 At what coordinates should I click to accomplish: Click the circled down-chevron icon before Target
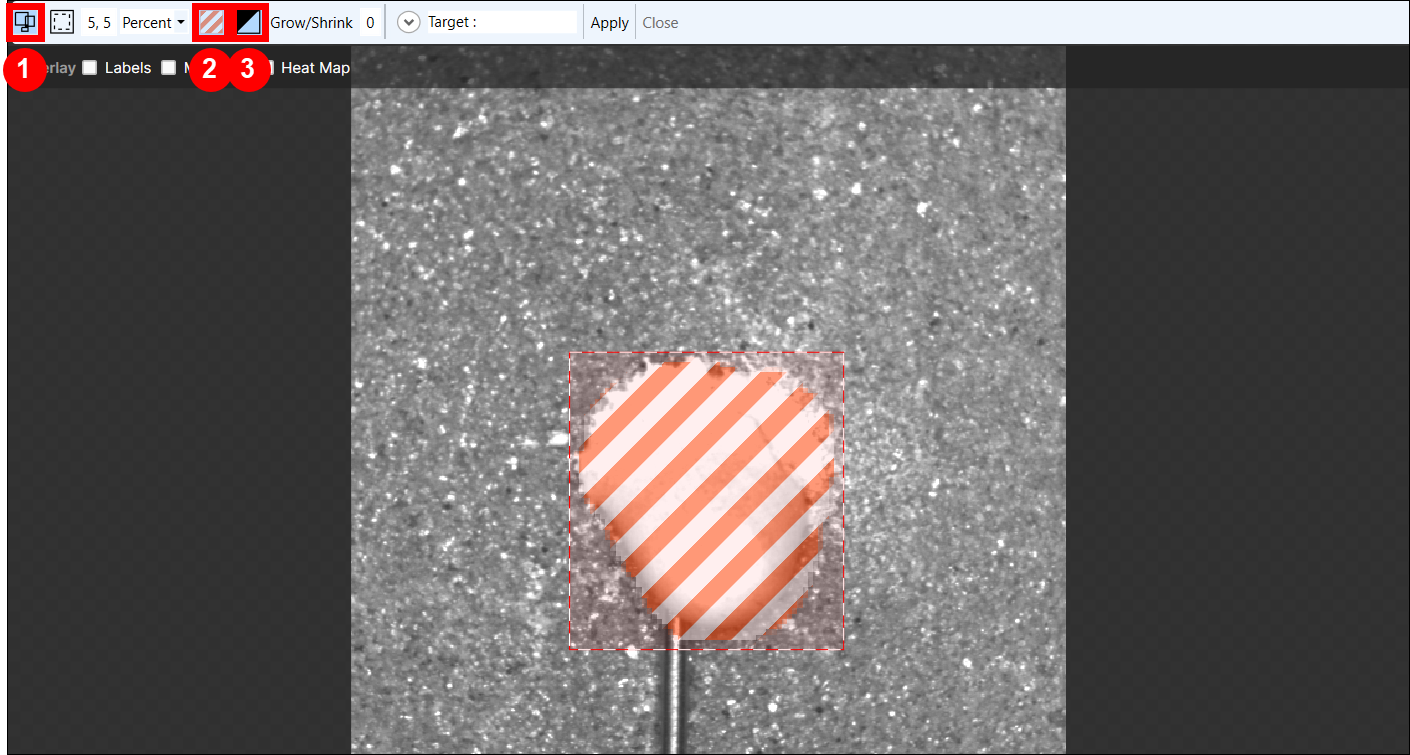pyautogui.click(x=408, y=22)
